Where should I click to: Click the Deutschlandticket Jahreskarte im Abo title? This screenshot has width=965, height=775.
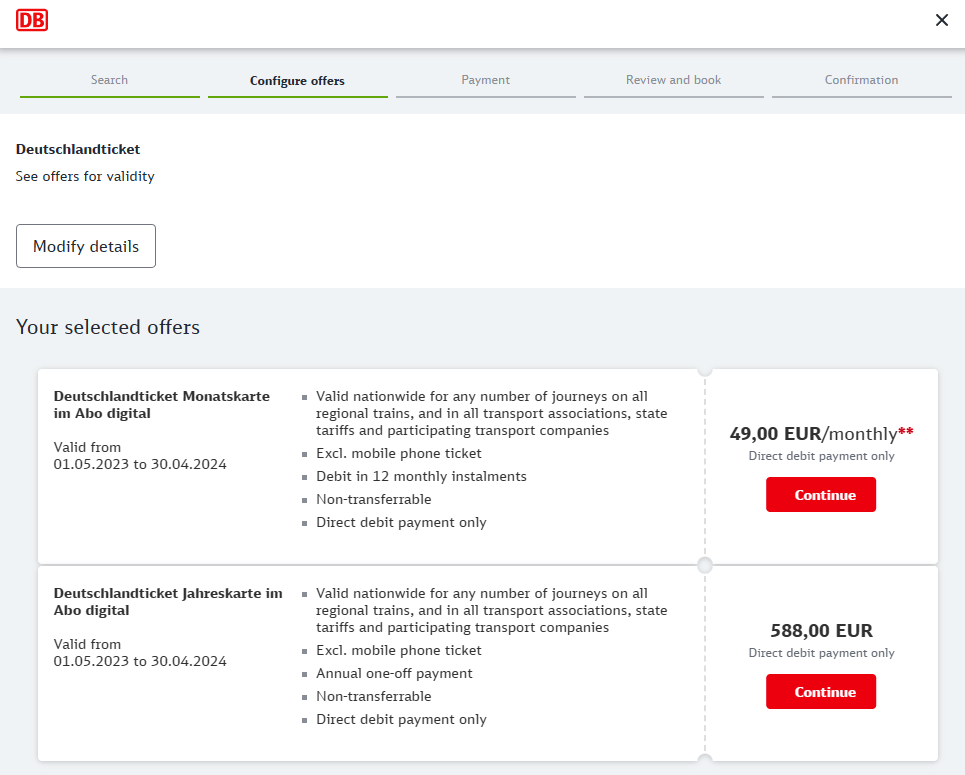[x=167, y=602]
